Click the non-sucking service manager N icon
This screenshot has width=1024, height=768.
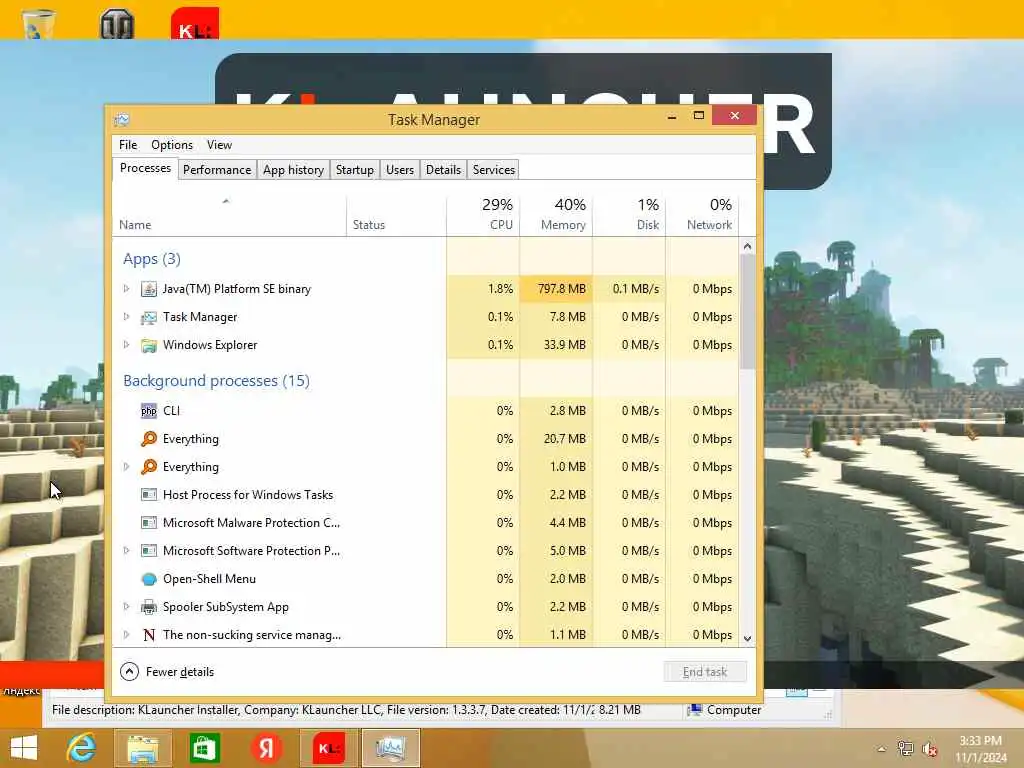[149, 635]
